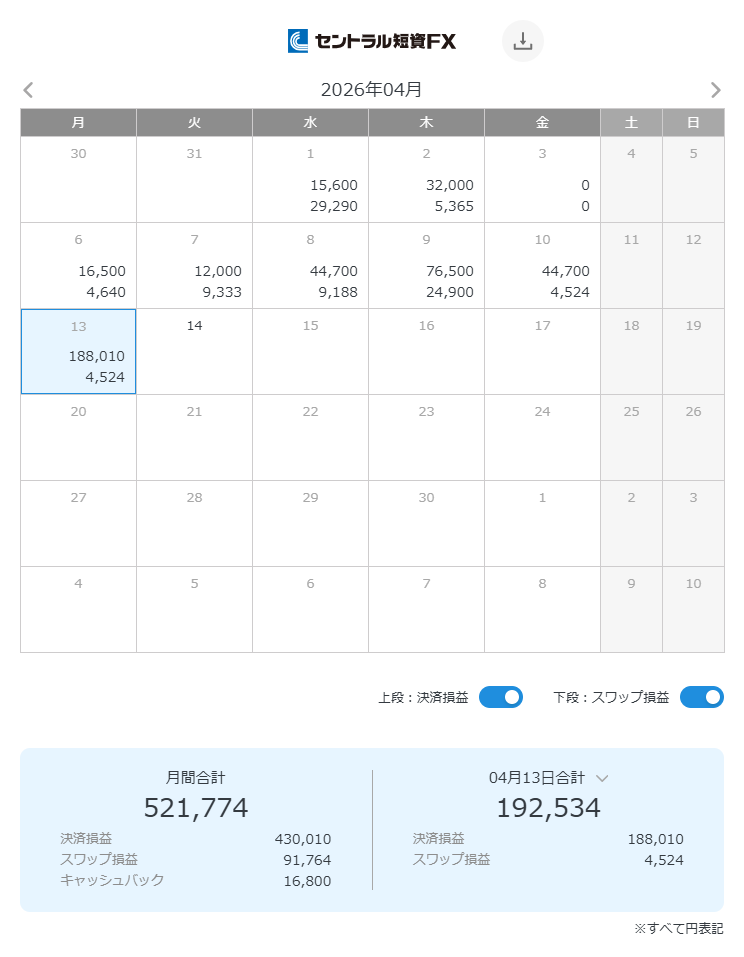
Task: Select April 1 calendar day
Action: [x=311, y=180]
